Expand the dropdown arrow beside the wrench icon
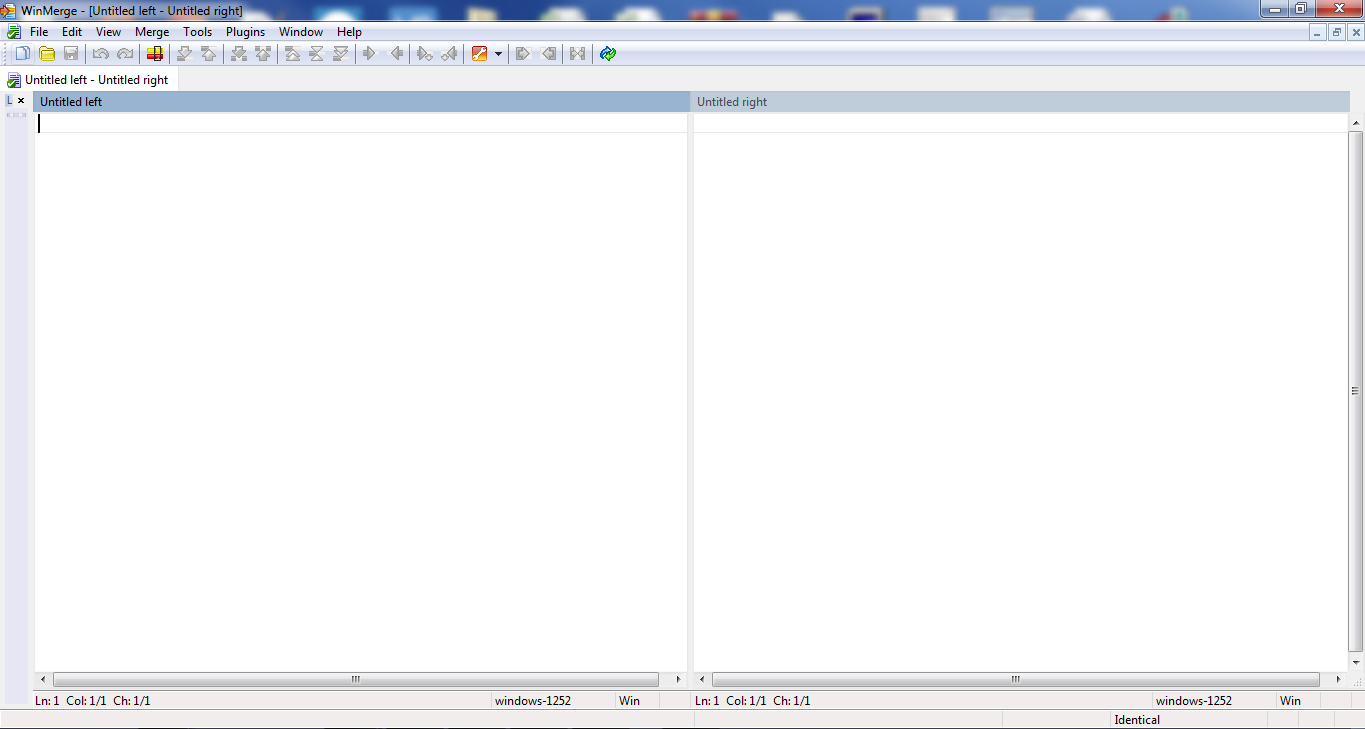The image size is (1365, 729). [x=498, y=54]
